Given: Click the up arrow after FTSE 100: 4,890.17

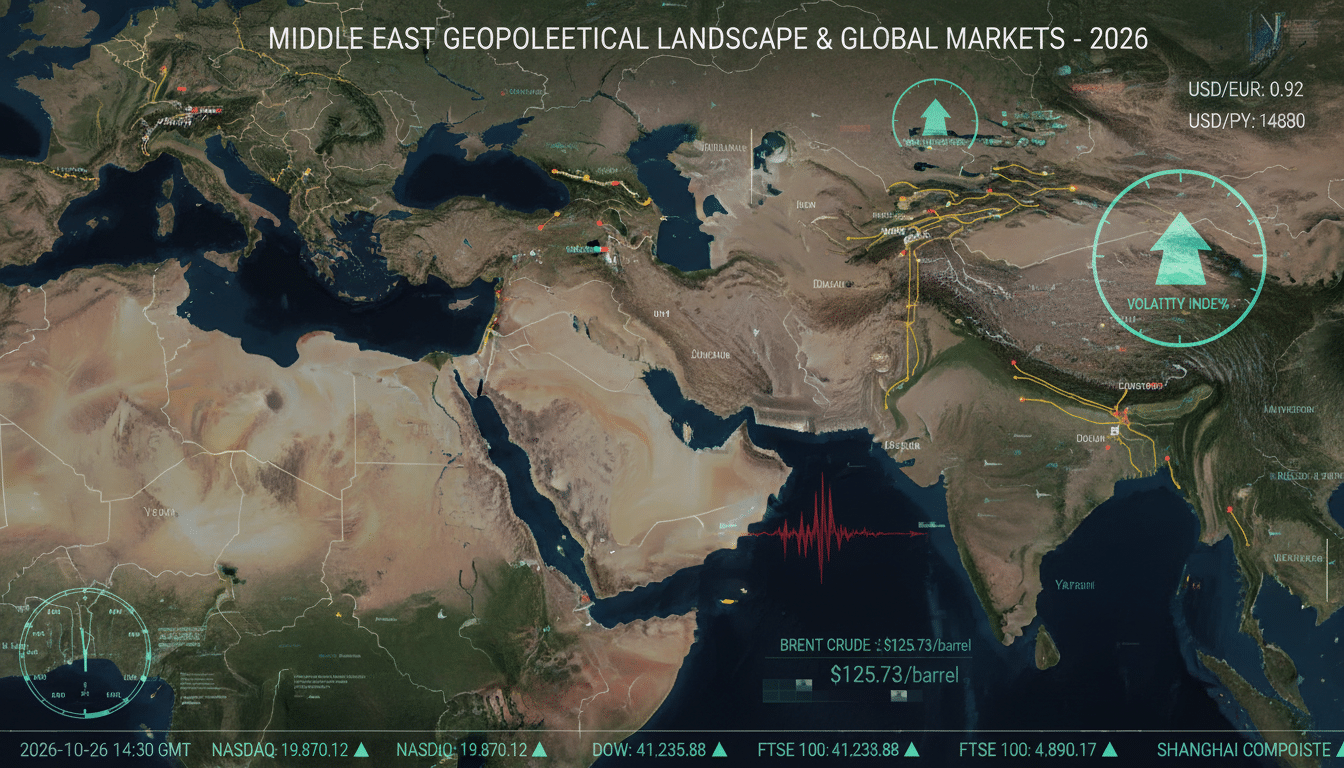Looking at the screenshot, I should (x=1109, y=749).
